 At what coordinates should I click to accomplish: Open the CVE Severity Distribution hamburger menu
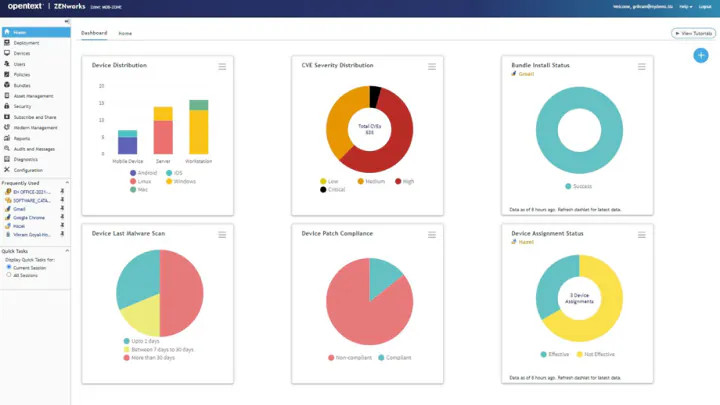point(432,66)
